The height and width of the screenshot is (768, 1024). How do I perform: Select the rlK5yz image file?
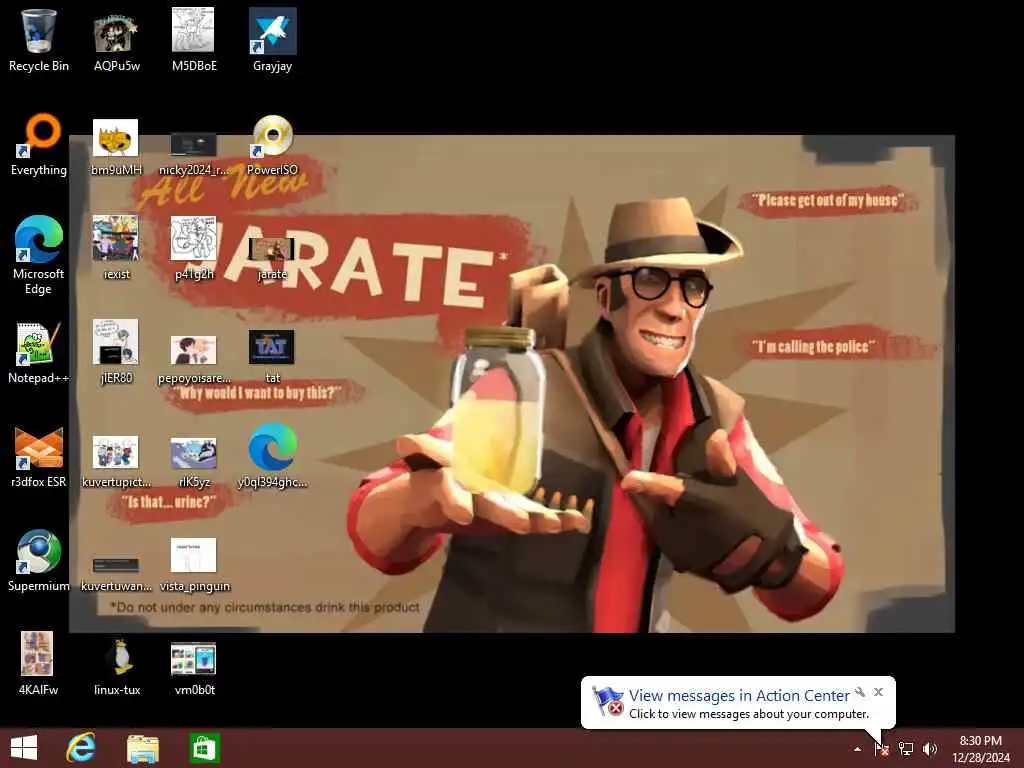click(x=194, y=460)
